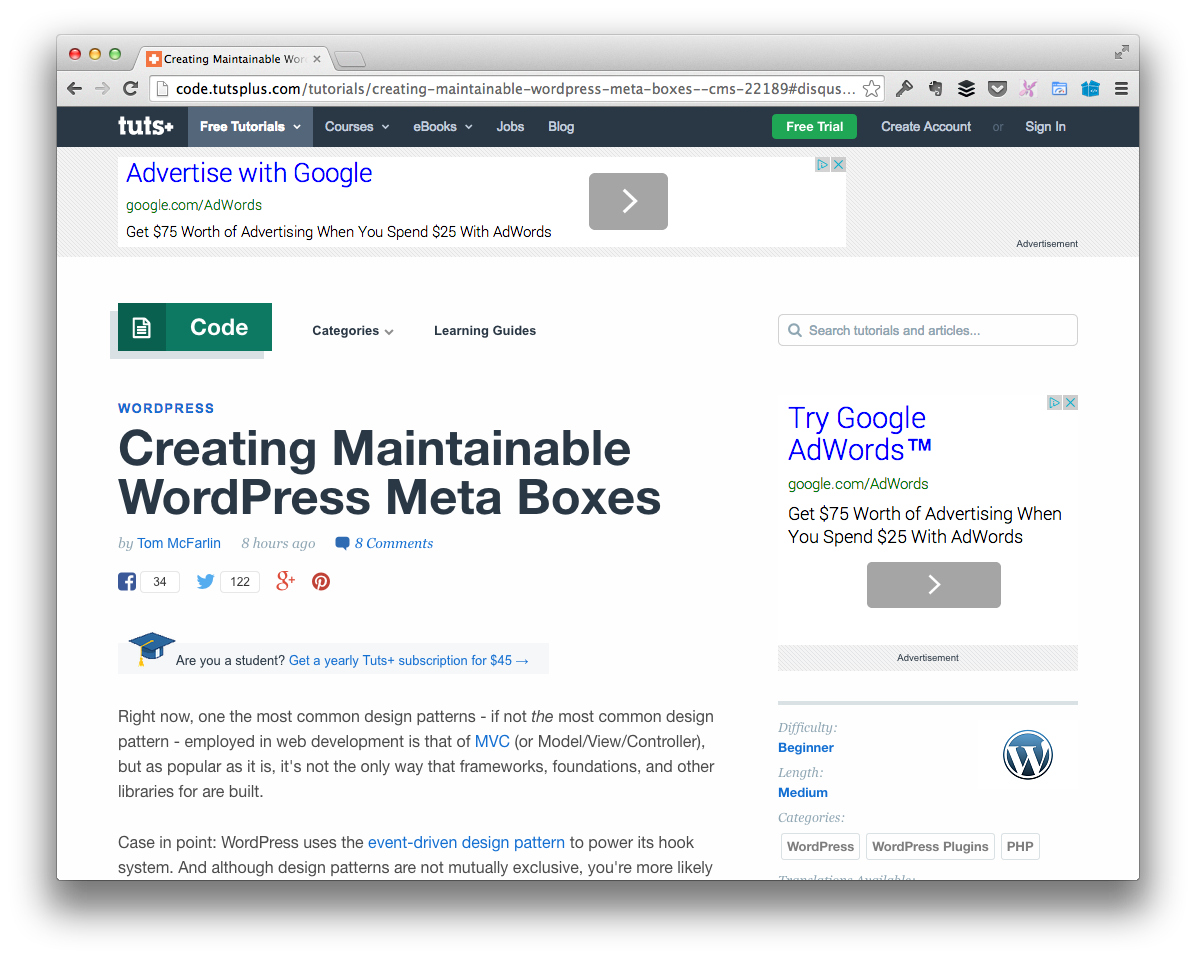Click the Facebook share icon
Screen dimensions: 1196x959
point(127,581)
